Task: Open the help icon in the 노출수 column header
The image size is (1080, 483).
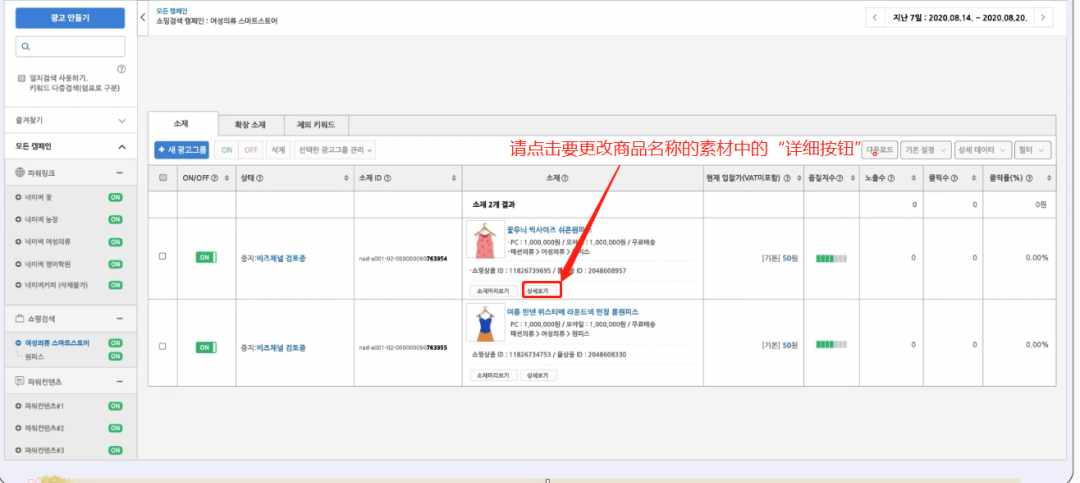Action: (891, 178)
